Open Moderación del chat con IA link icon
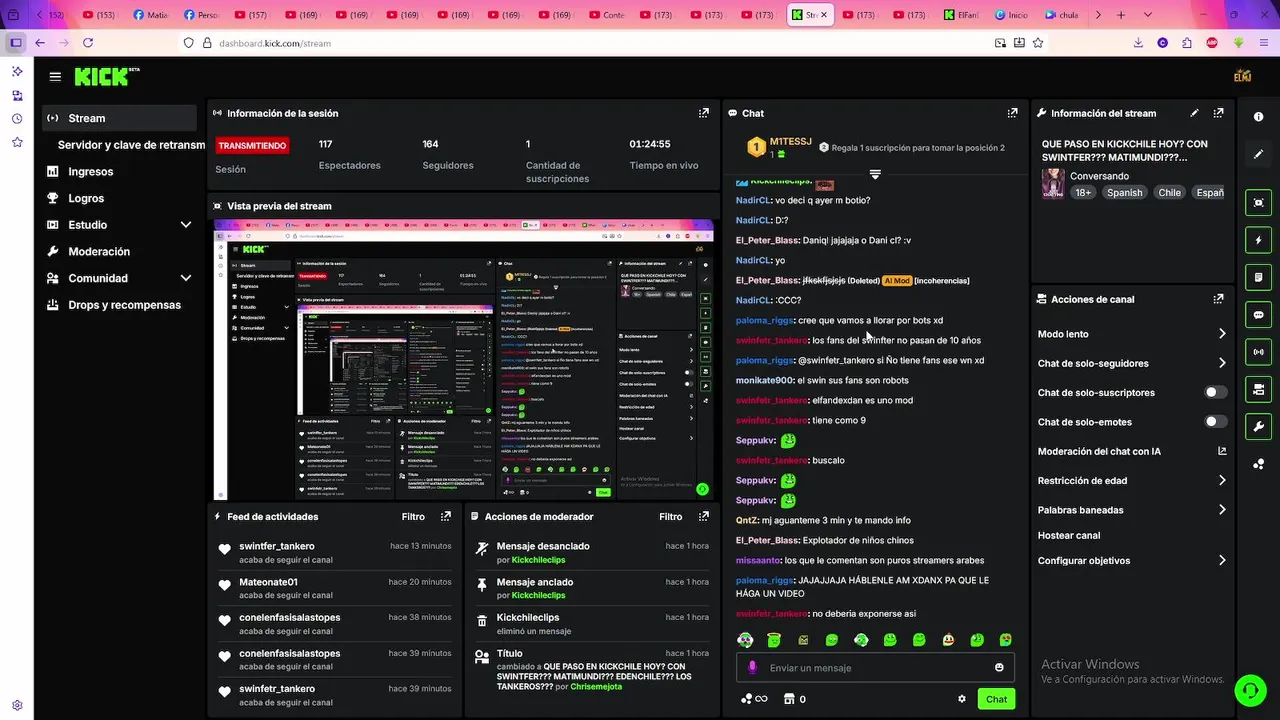Image resolution: width=1280 pixels, height=720 pixels. 1222,451
